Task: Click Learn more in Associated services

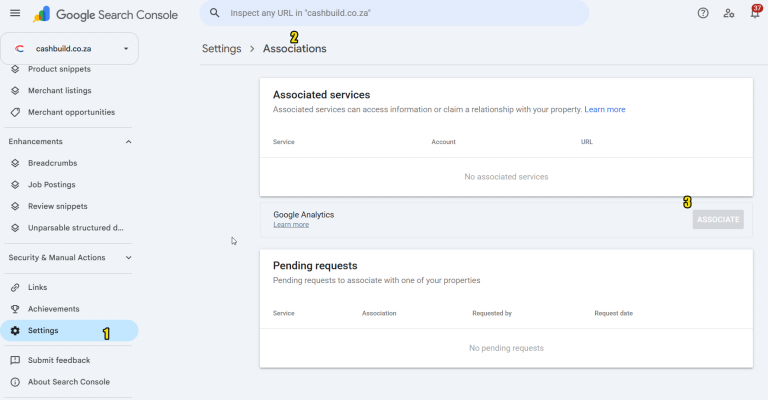Action: point(605,109)
